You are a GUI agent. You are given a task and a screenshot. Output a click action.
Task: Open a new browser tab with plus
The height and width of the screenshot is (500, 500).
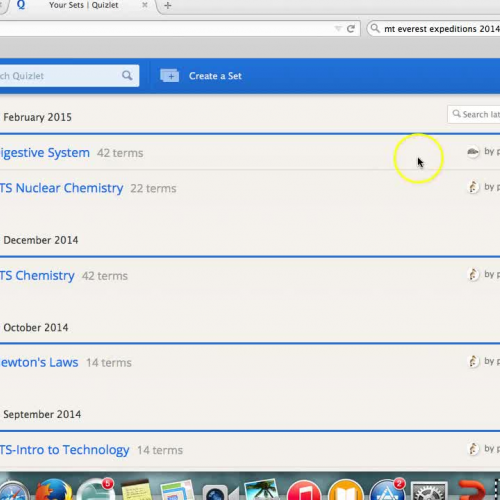point(168,5)
